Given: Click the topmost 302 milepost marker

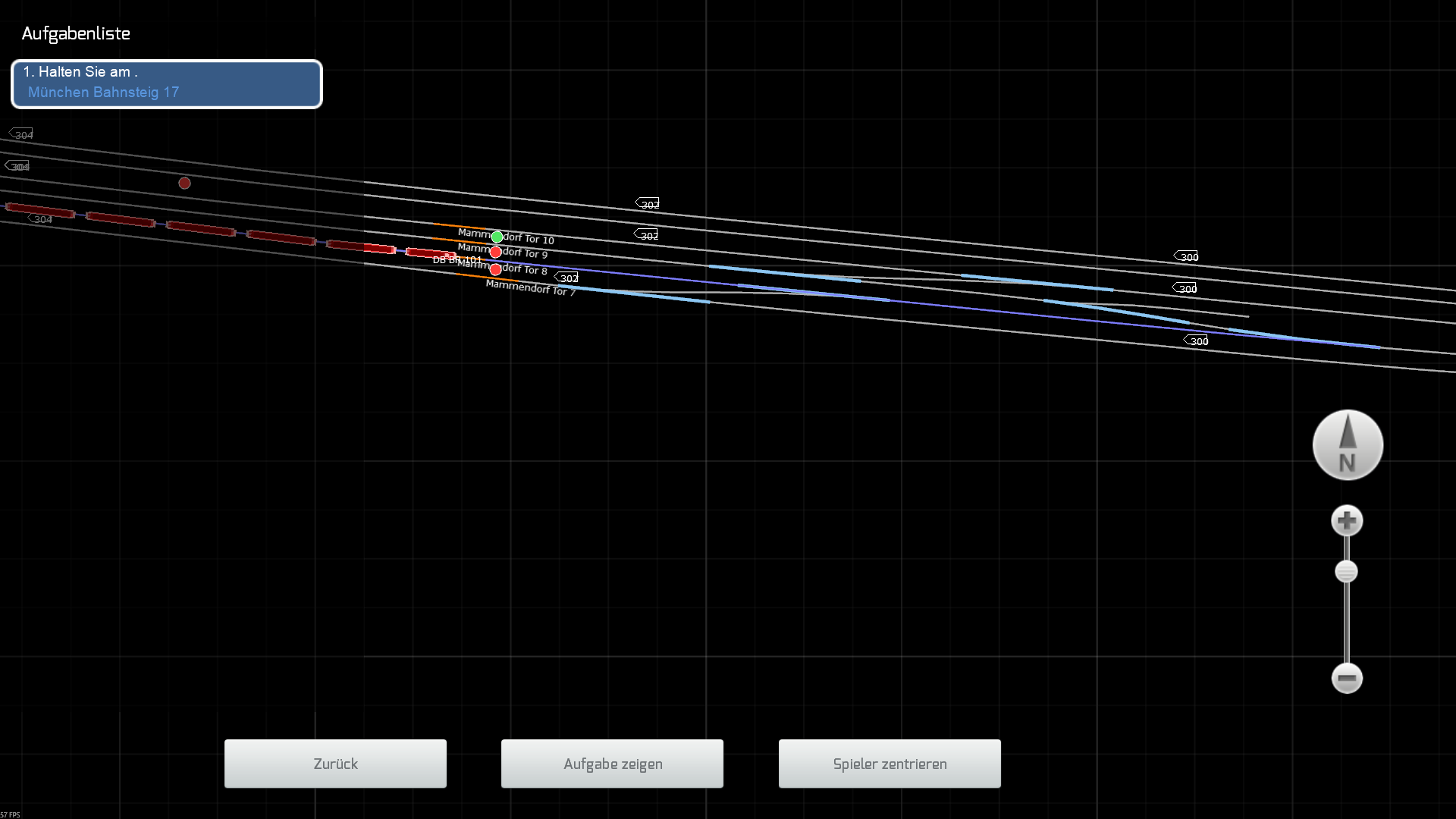Looking at the screenshot, I should (648, 204).
